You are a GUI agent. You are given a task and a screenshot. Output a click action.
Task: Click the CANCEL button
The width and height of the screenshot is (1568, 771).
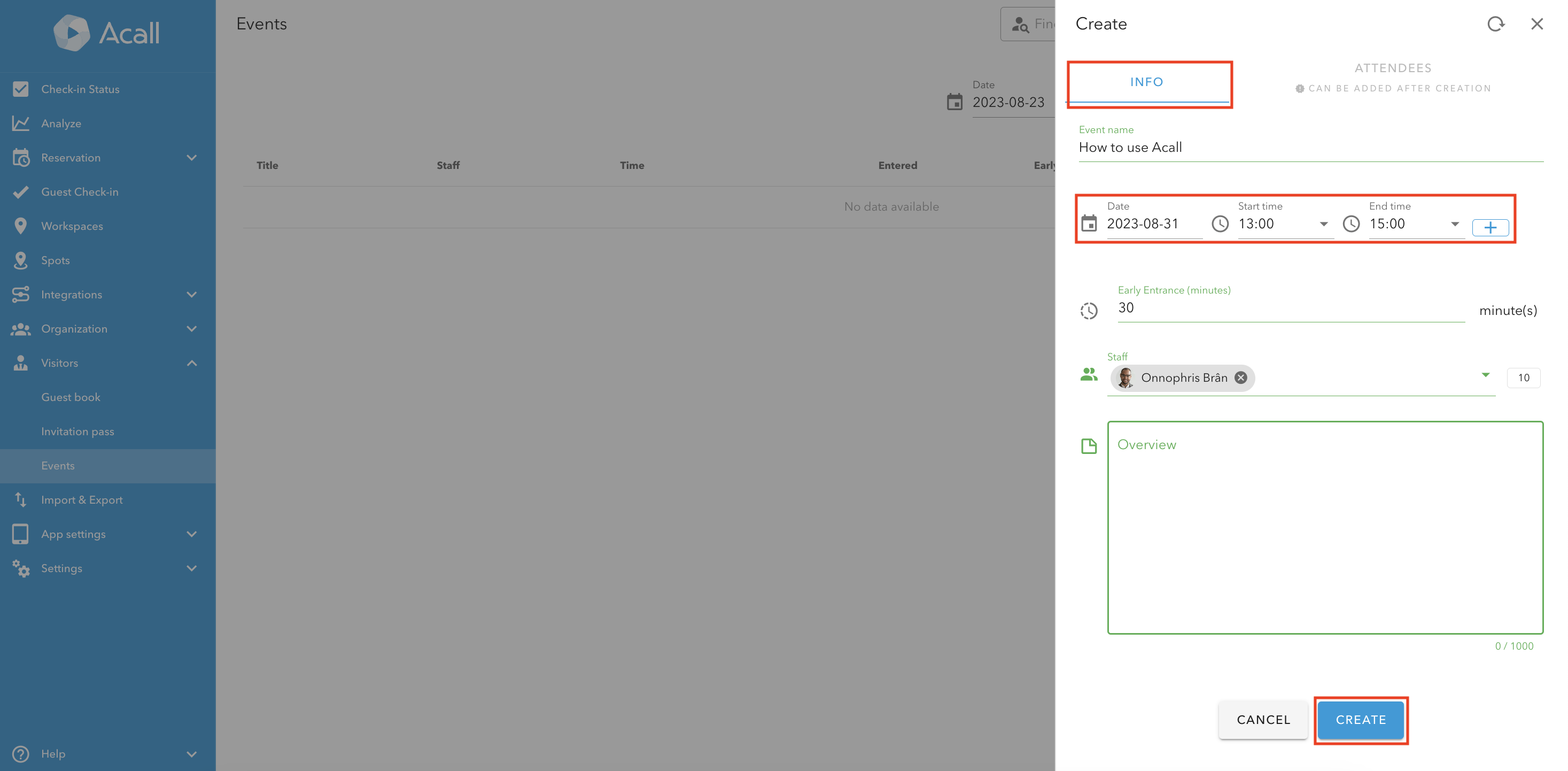coord(1263,719)
